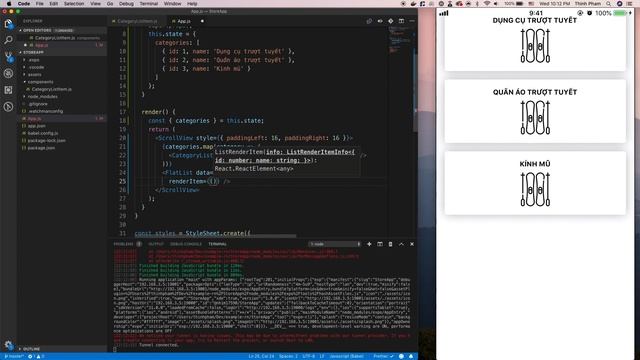Open the Debug menu
Screen dimensions: 640x360
coord(126,4)
